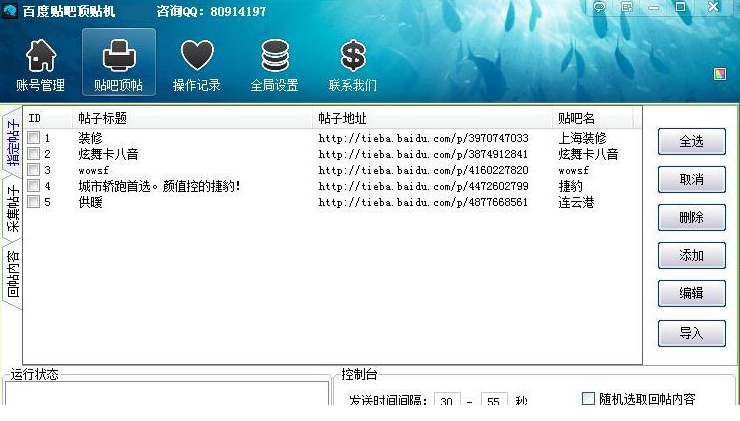The image size is (740, 421).
Task: Select post title 炫舞卡八音 in title column
Action: pos(108,154)
